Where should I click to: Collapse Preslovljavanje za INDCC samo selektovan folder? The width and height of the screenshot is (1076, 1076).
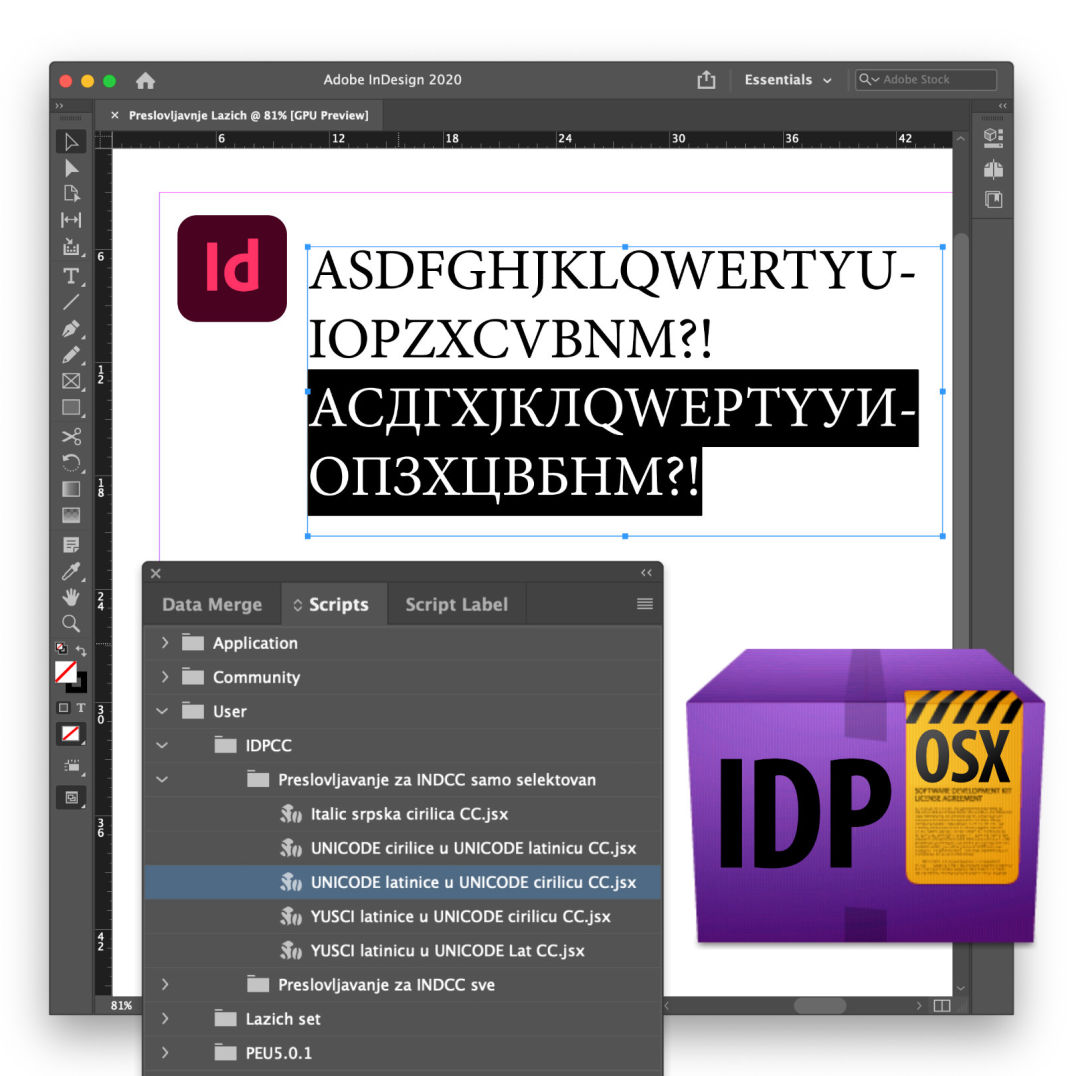coord(163,780)
